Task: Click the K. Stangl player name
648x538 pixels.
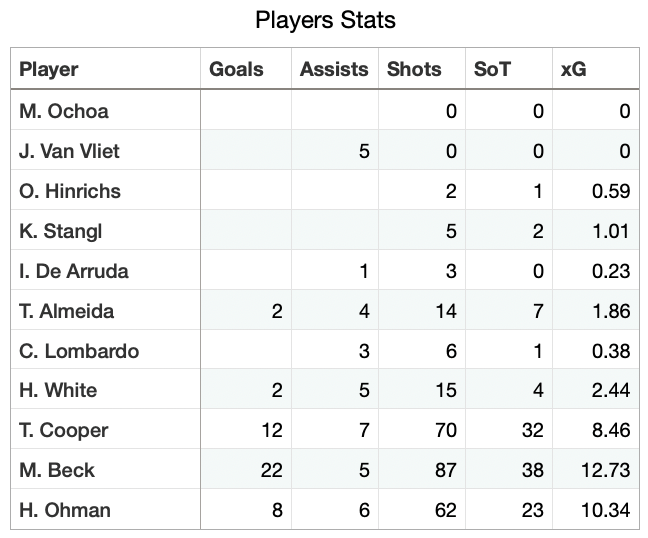Action: click(60, 231)
